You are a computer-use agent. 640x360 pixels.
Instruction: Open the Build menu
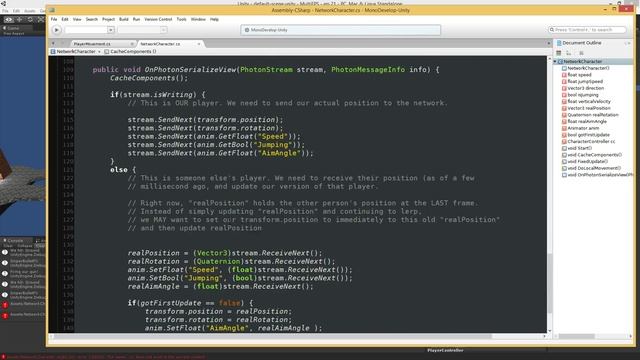[x=124, y=19]
